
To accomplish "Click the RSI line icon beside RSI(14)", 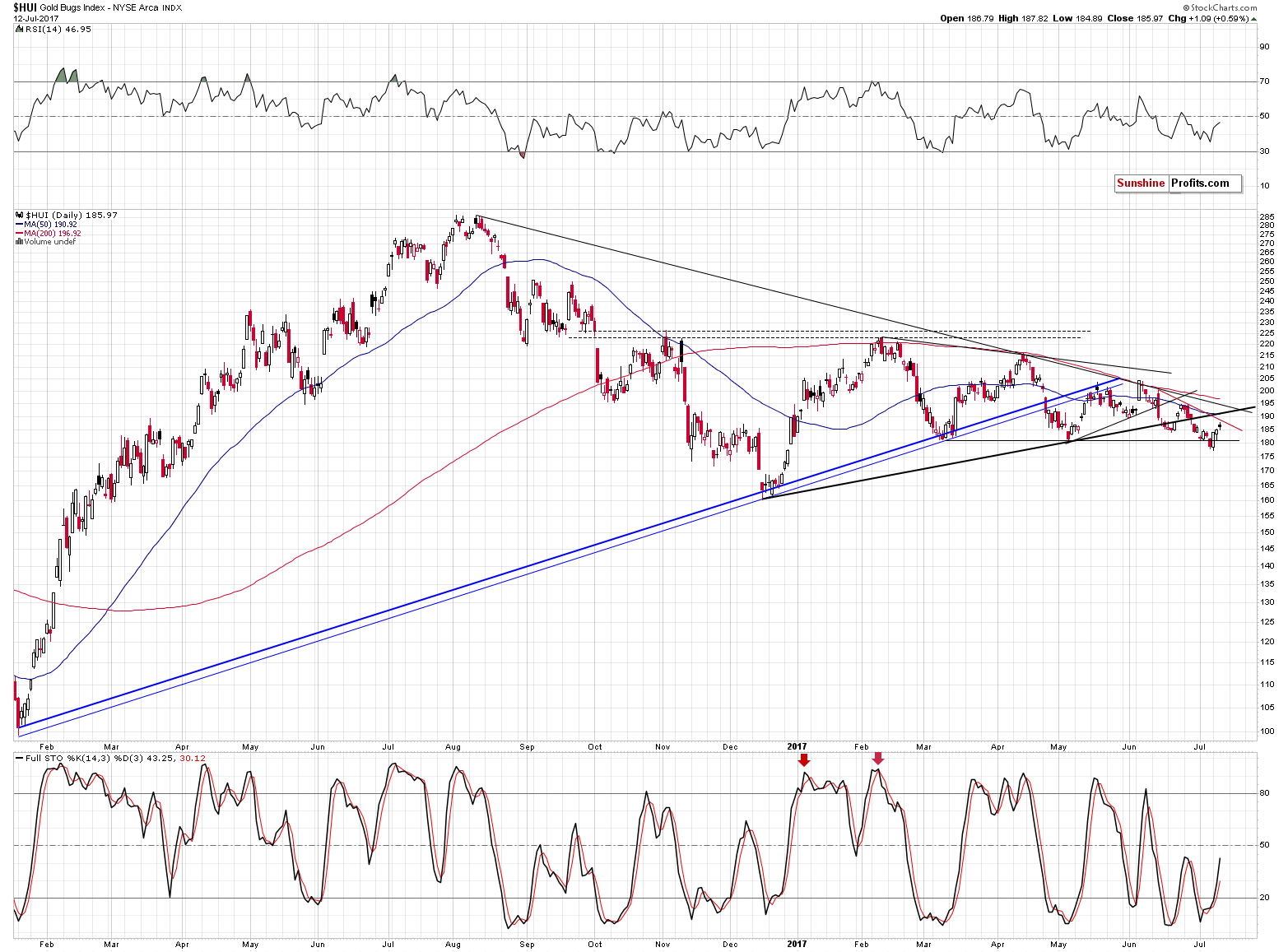I will tap(19, 29).
